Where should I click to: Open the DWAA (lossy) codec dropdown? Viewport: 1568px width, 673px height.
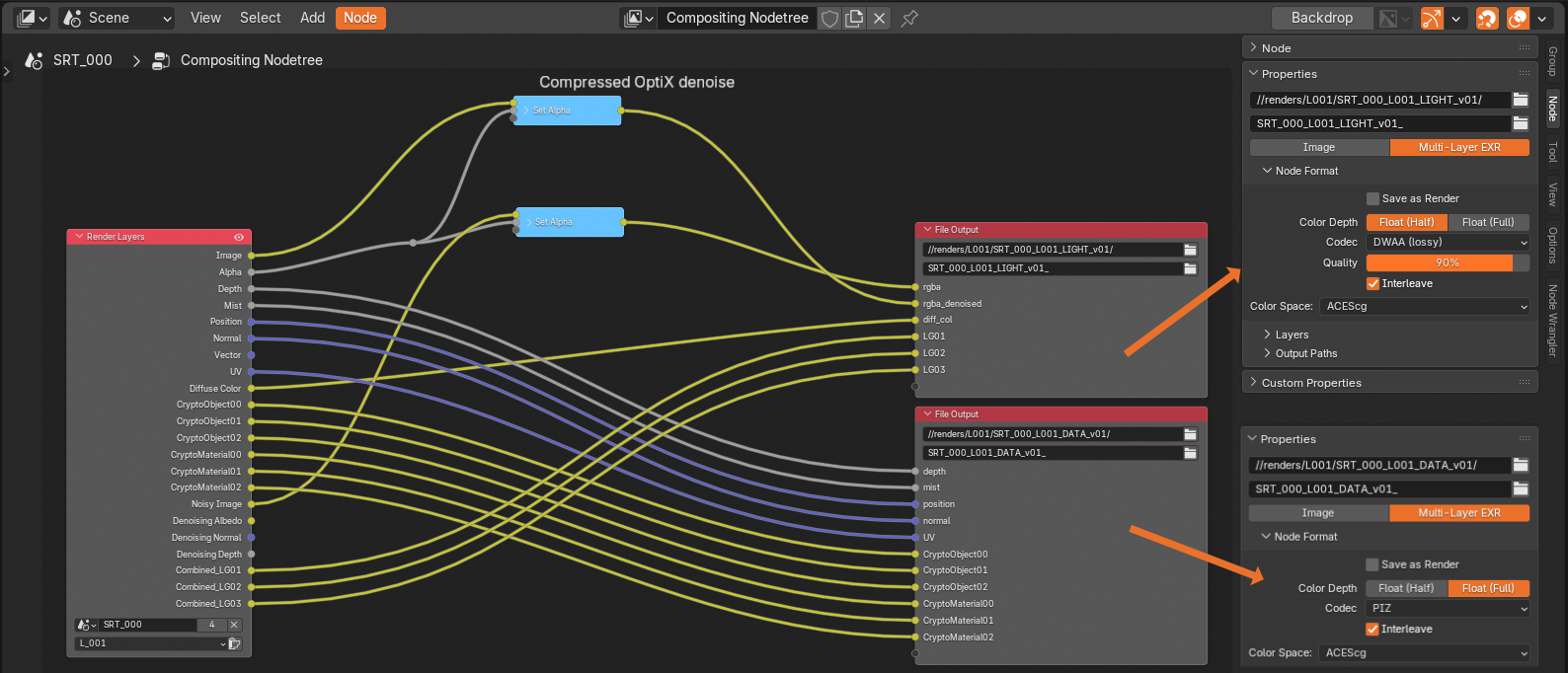(x=1448, y=242)
